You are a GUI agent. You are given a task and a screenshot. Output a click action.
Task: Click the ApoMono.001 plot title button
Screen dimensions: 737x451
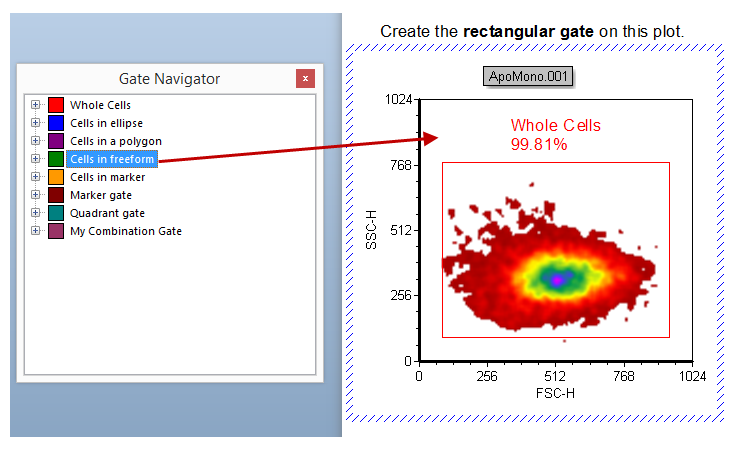click(x=529, y=77)
